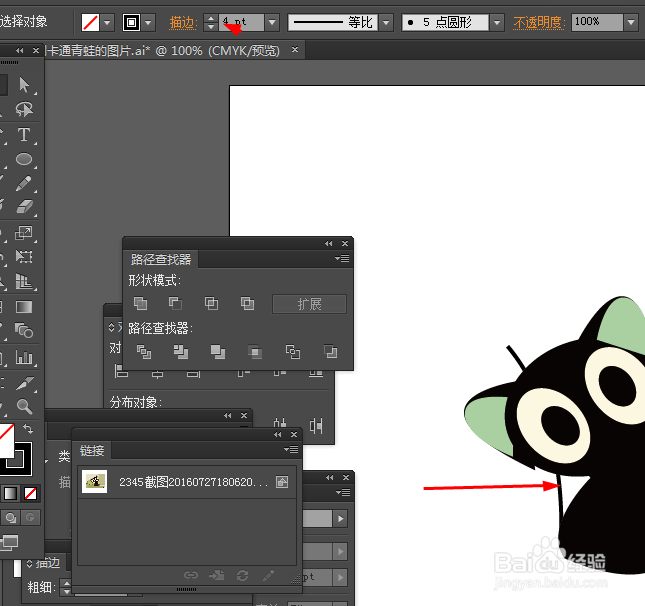
Task: Select the Slice tool
Action: pyautogui.click(x=24, y=382)
